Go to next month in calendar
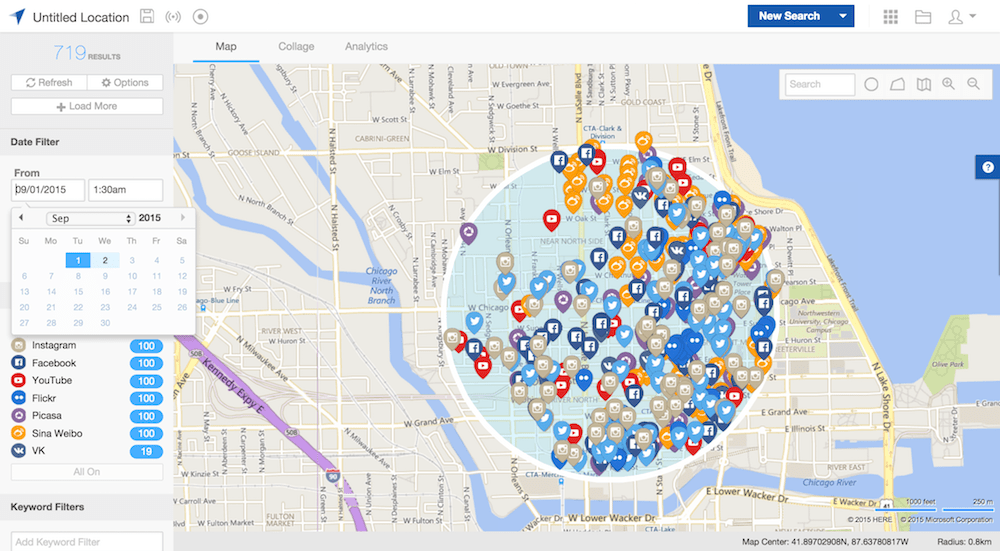This screenshot has width=1000, height=551. [x=183, y=217]
